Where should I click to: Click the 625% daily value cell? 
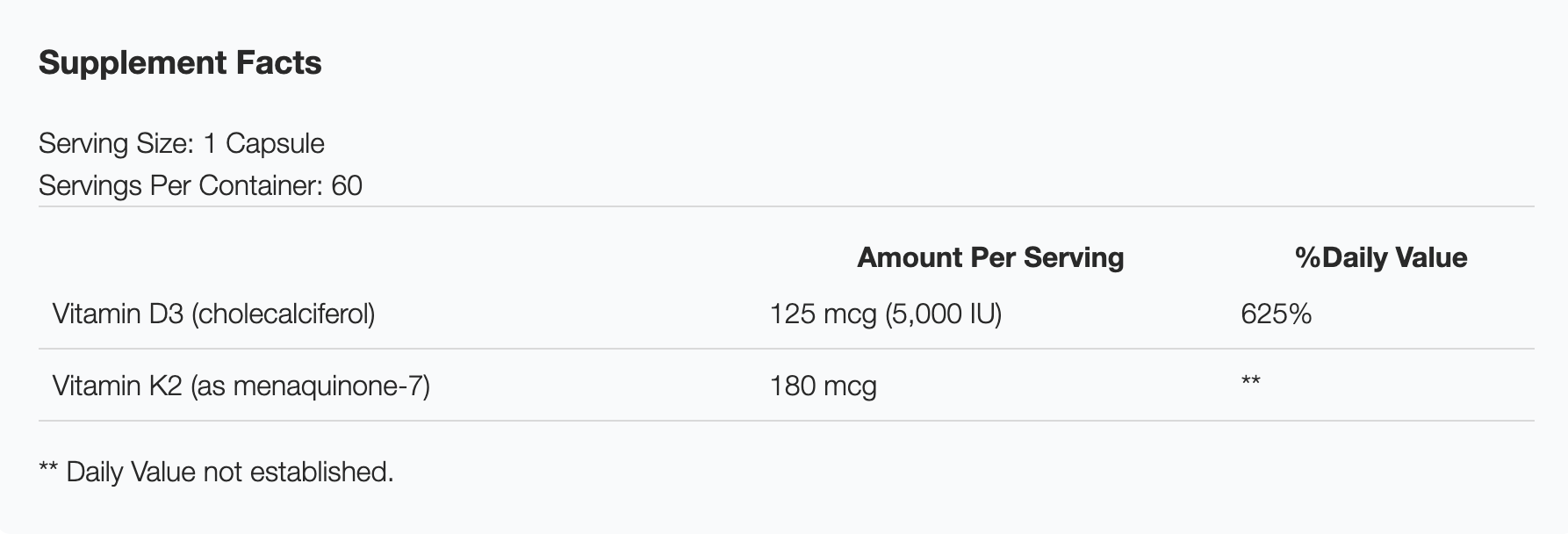pyautogui.click(x=1276, y=314)
